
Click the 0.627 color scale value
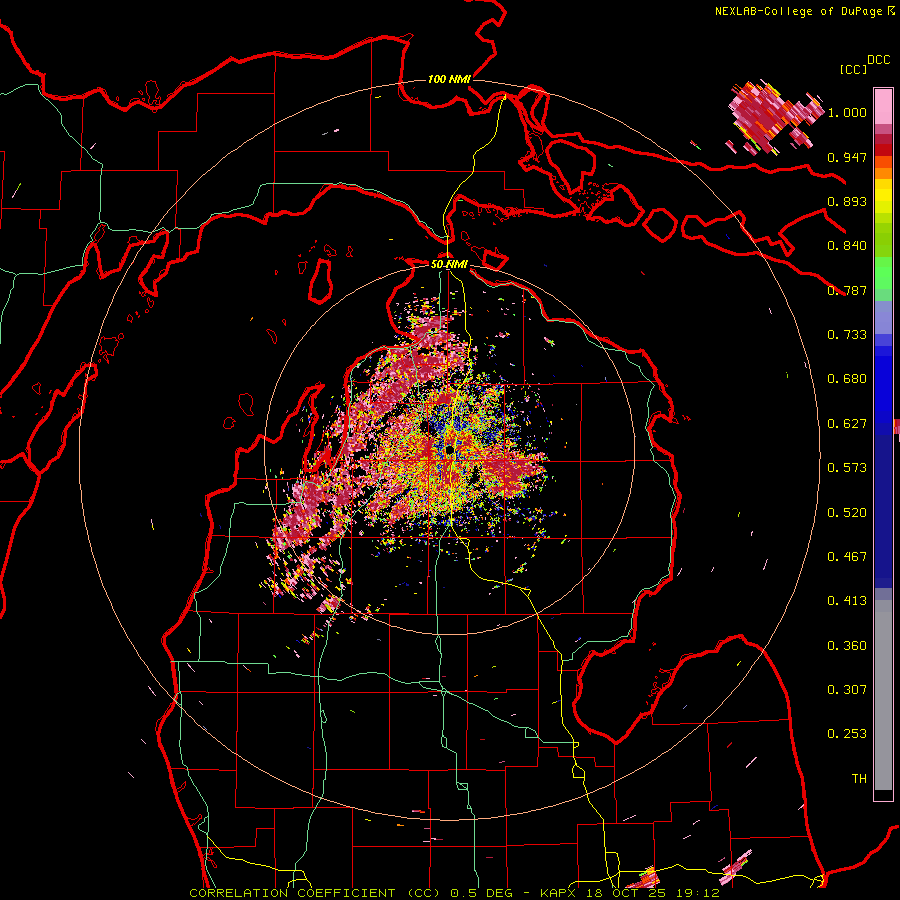[x=847, y=424]
